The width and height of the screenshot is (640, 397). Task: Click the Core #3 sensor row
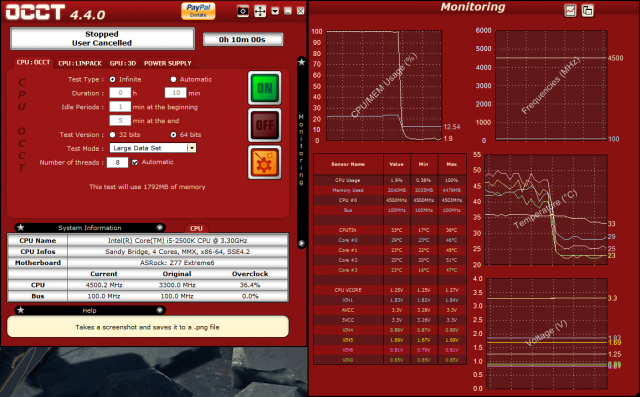click(x=390, y=270)
